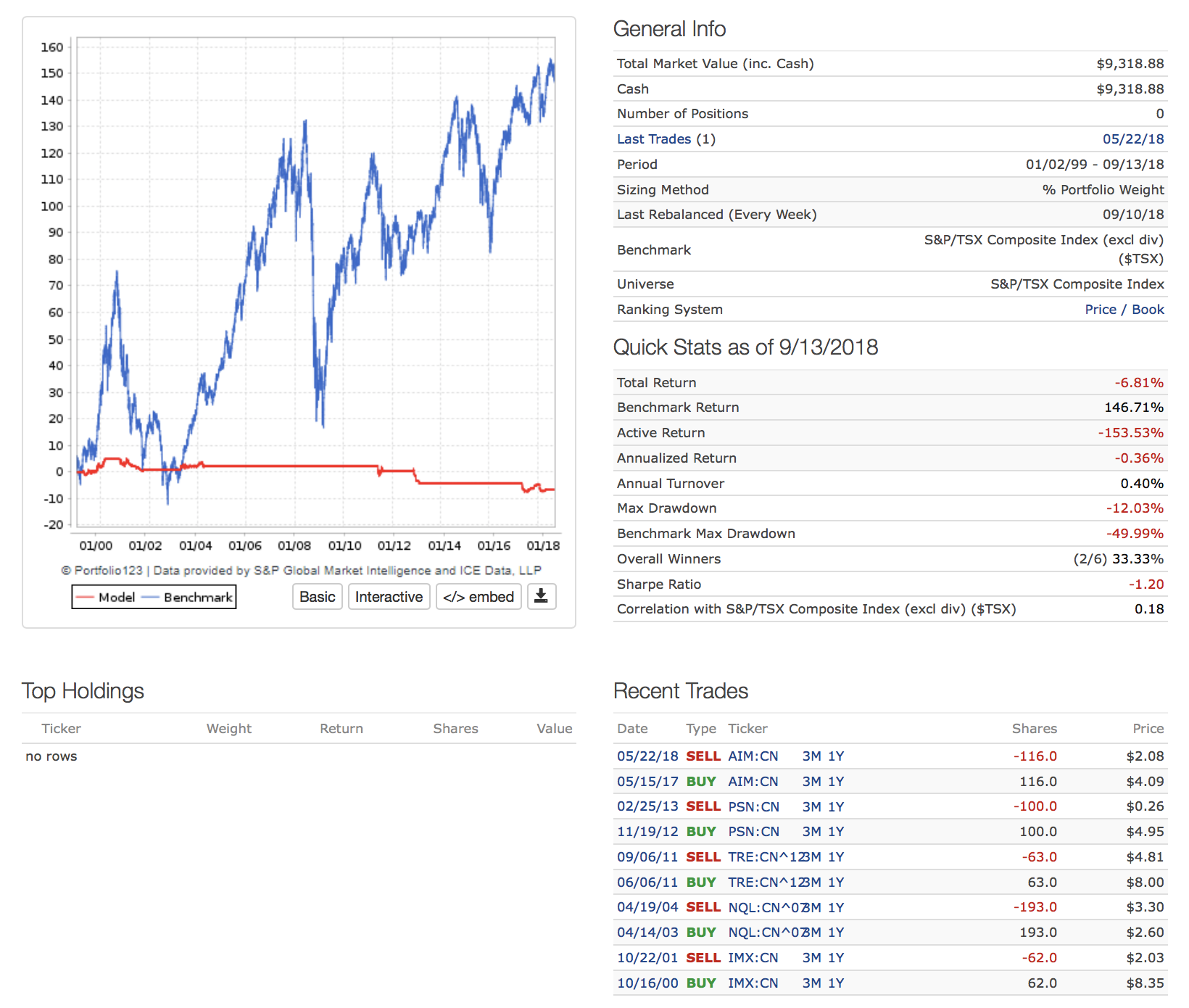View 1Y chart for 05/15/17 AIM:CN buy
This screenshot has height=1008, width=1189.
point(836,782)
